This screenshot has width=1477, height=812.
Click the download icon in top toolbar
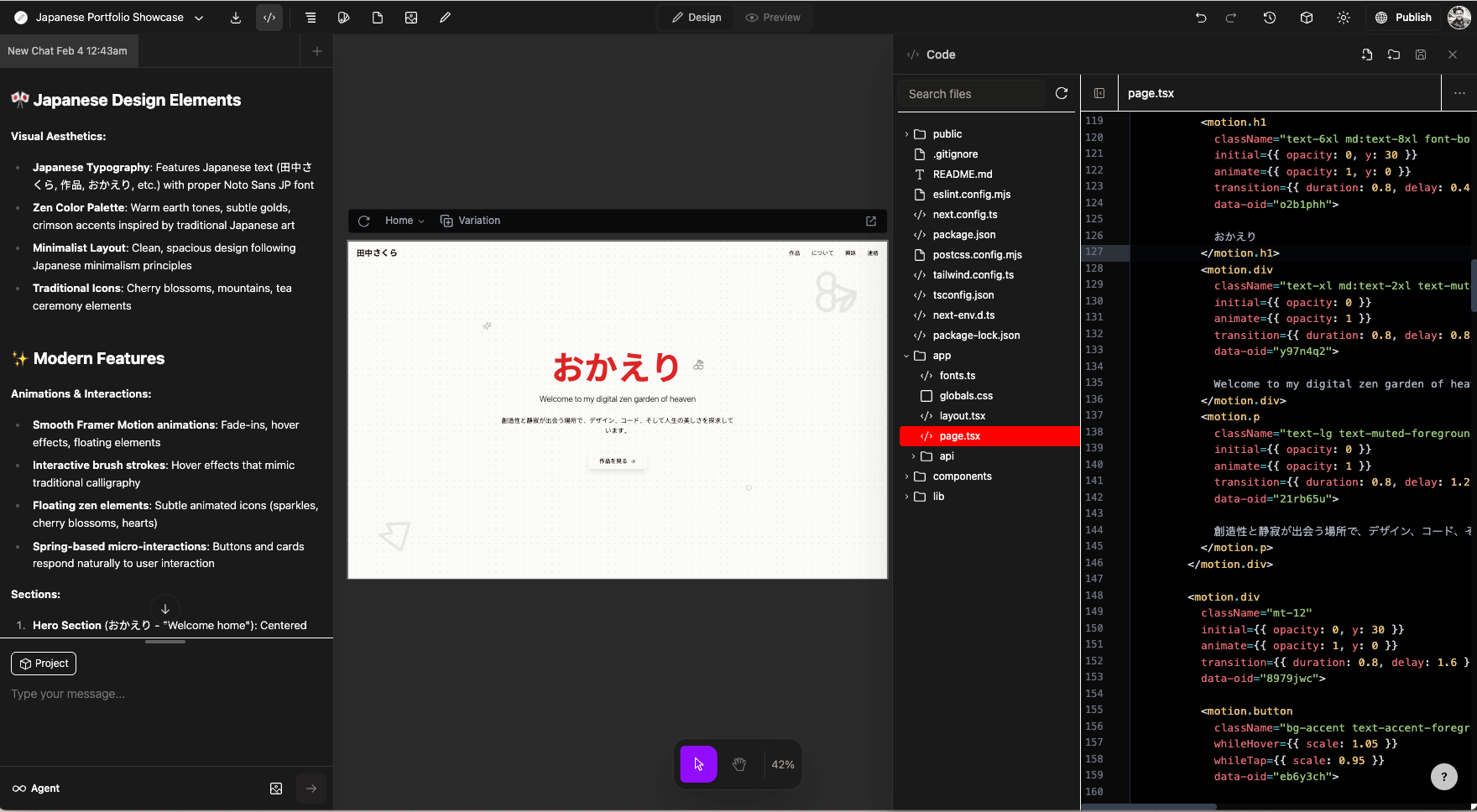click(236, 18)
